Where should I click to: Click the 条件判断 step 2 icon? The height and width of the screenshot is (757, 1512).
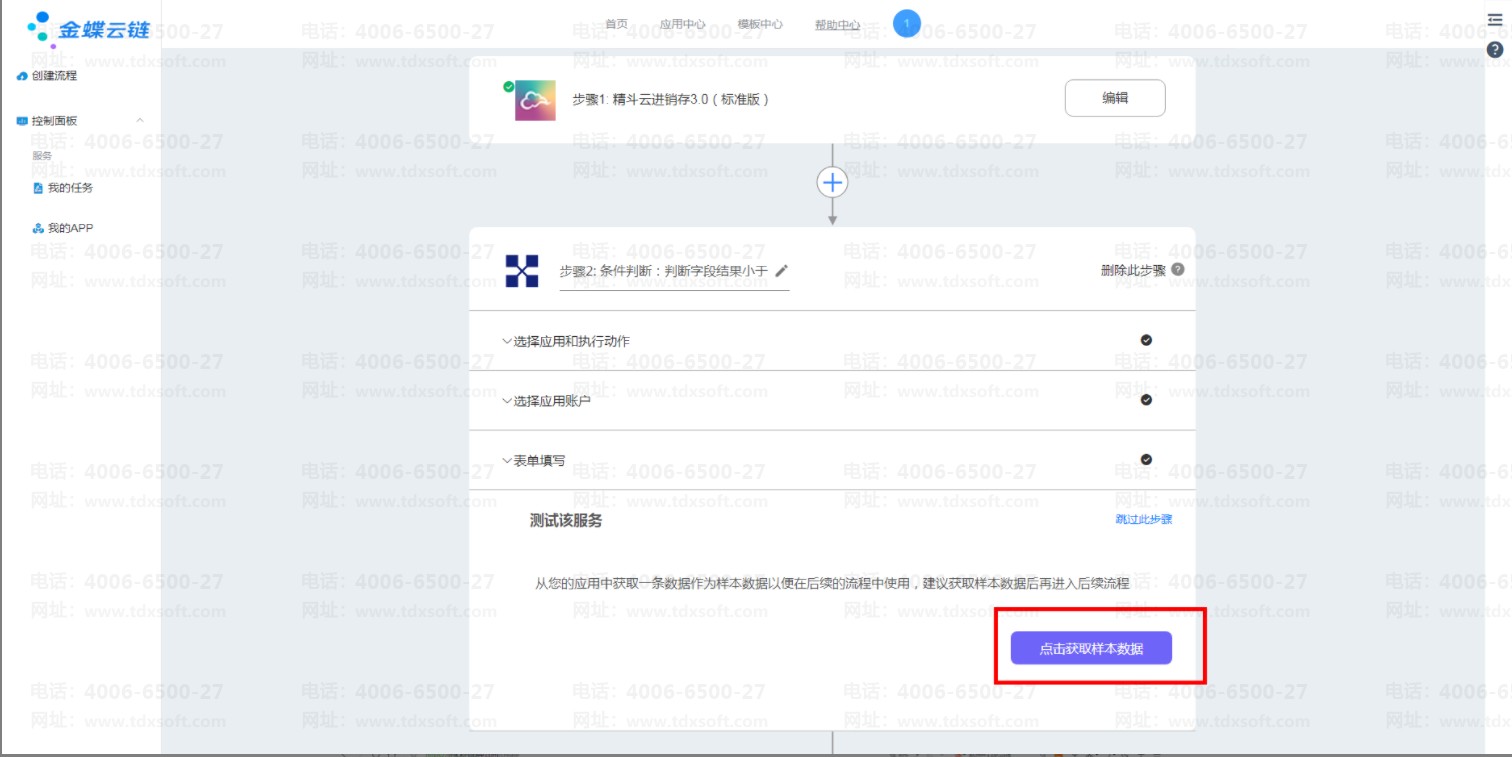[x=522, y=270]
